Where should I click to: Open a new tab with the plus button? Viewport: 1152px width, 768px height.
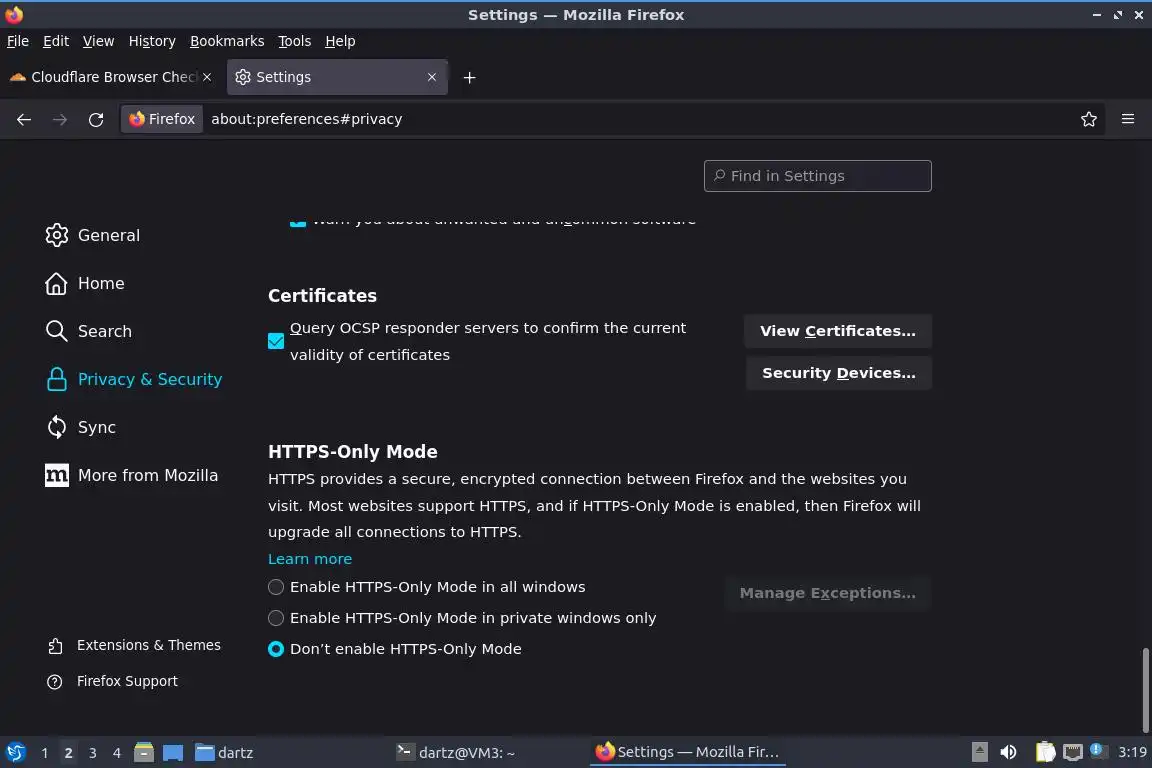click(469, 77)
